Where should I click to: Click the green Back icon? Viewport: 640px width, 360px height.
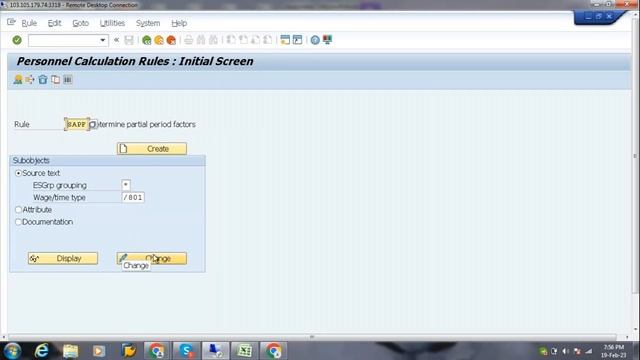tap(147, 40)
